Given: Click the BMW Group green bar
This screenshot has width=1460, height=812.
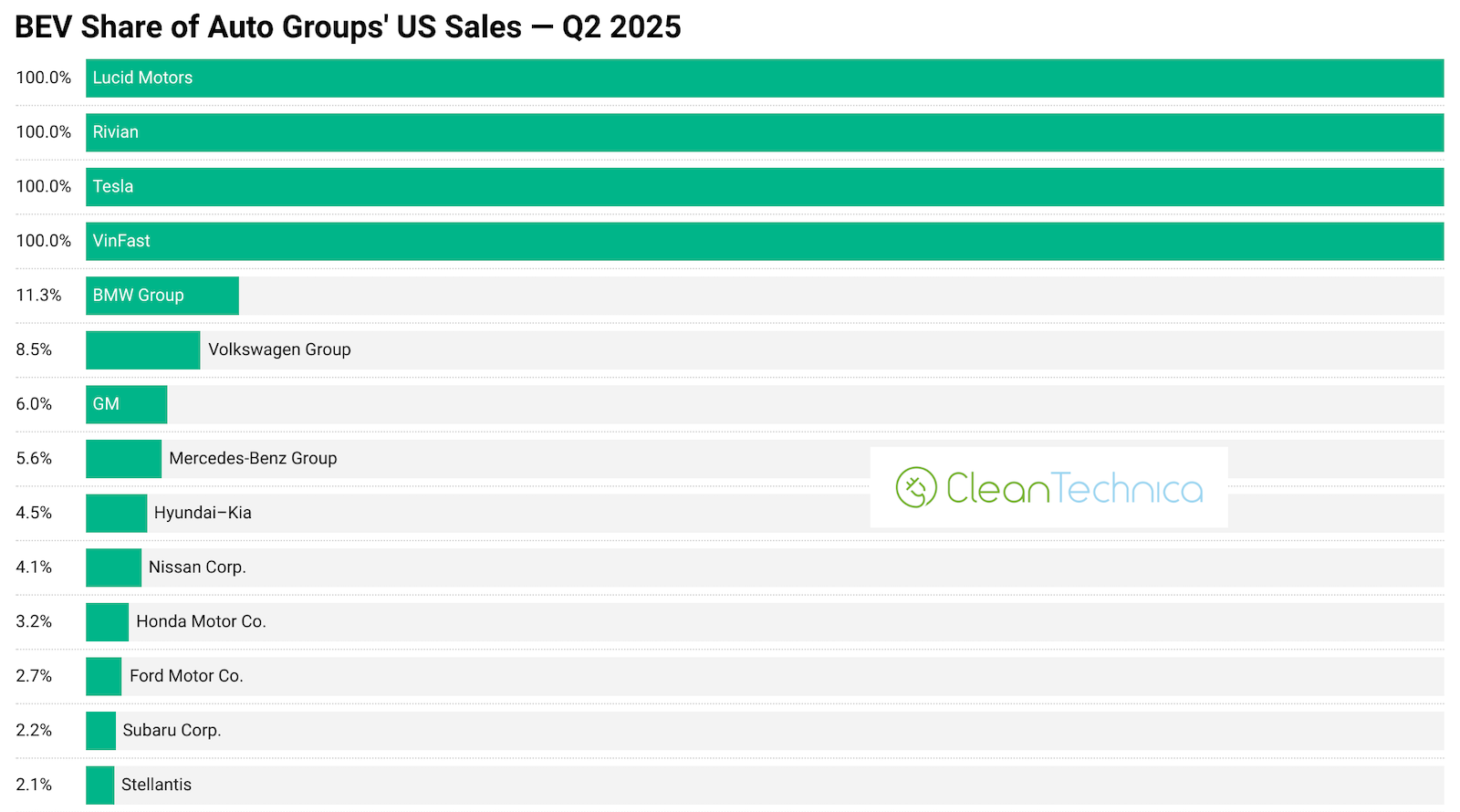Looking at the screenshot, I should 162,296.
